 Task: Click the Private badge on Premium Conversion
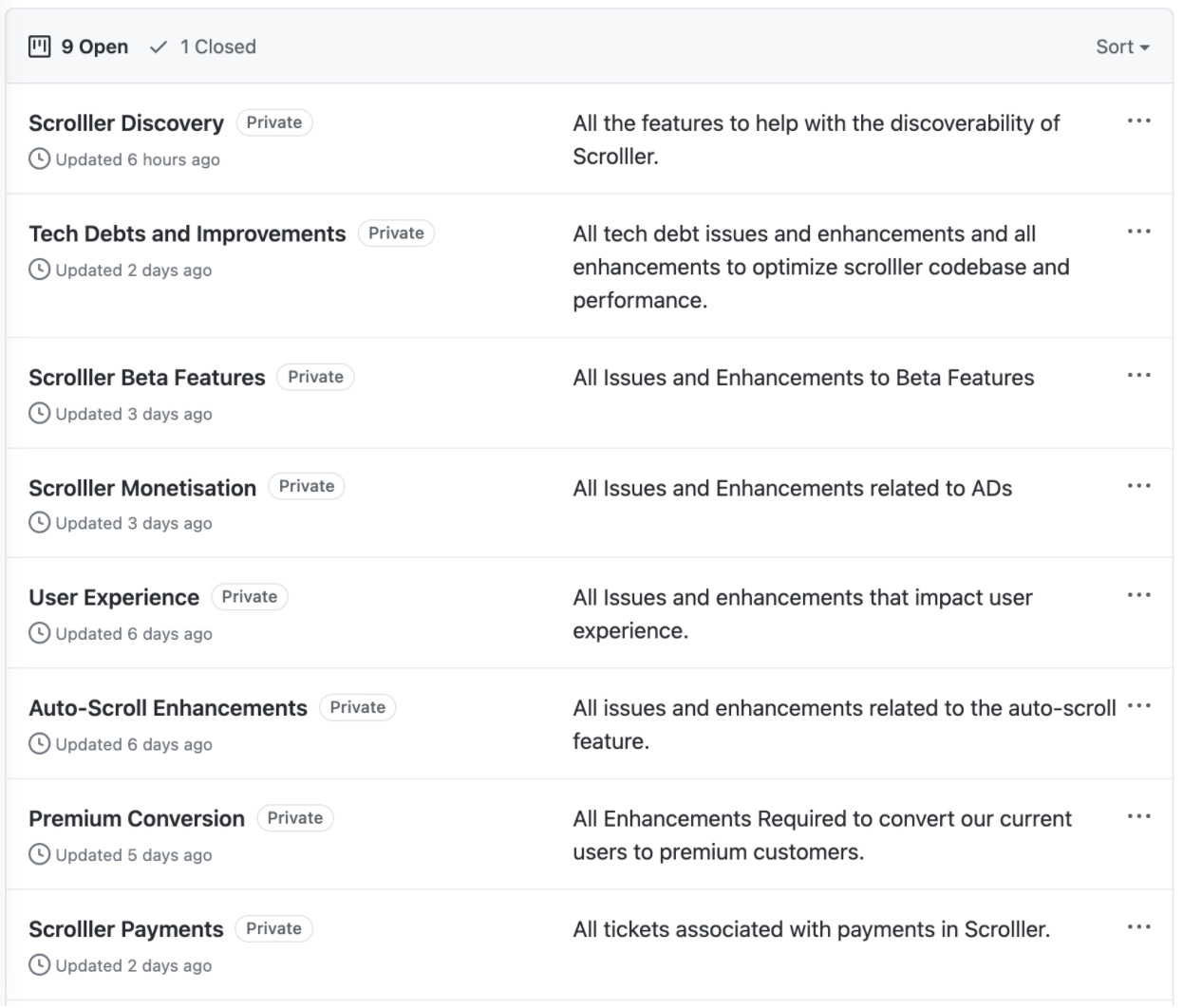tap(295, 818)
